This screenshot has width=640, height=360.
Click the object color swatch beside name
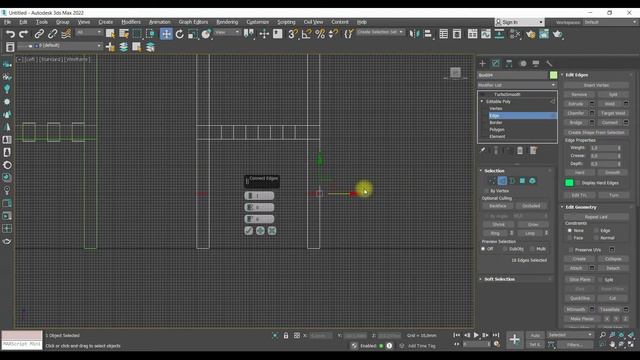[x=553, y=75]
